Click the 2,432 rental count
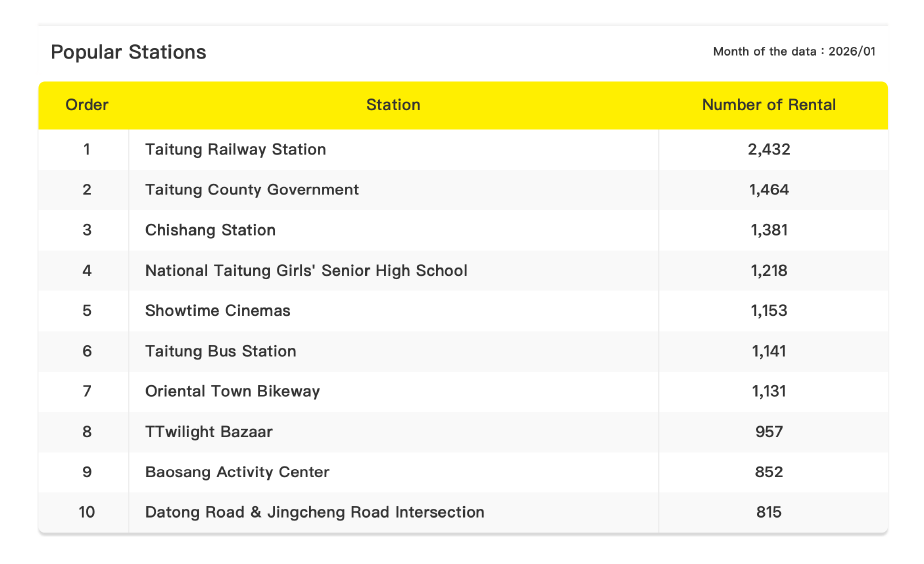This screenshot has height=564, width=924. tap(768, 150)
